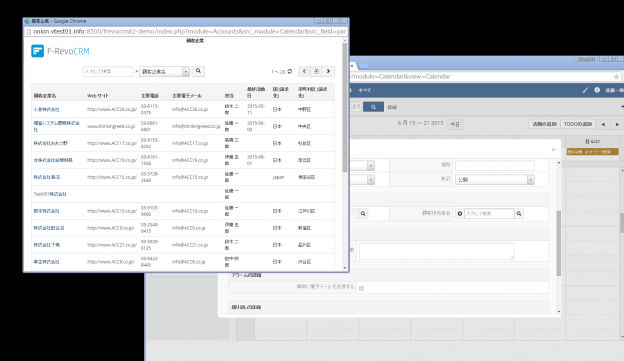The width and height of the screenshot is (624, 361).
Task: Expand the すべて menu in navigation bar
Action: pos(367,90)
